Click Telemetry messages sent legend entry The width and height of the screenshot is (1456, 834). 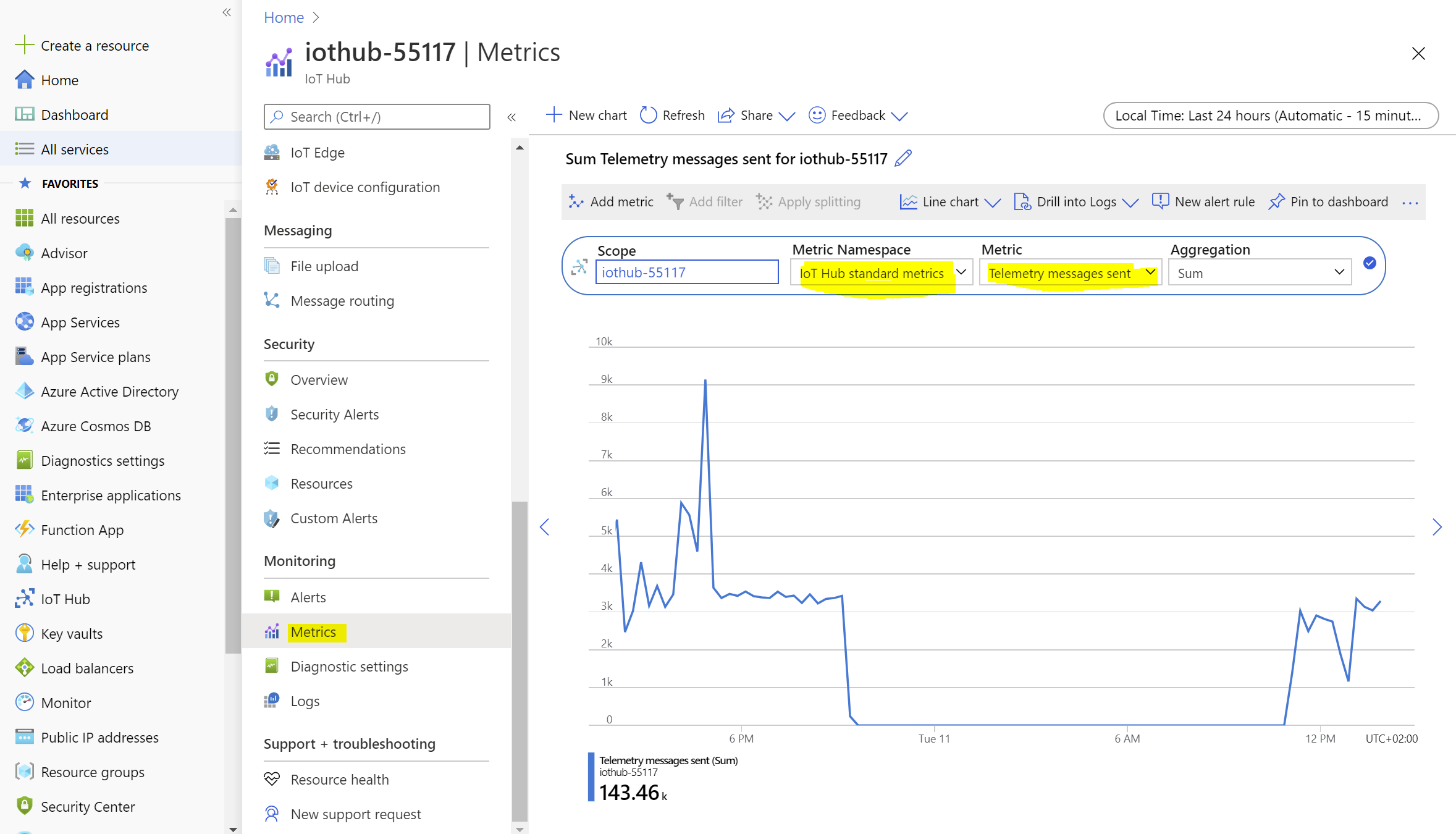[668, 760]
